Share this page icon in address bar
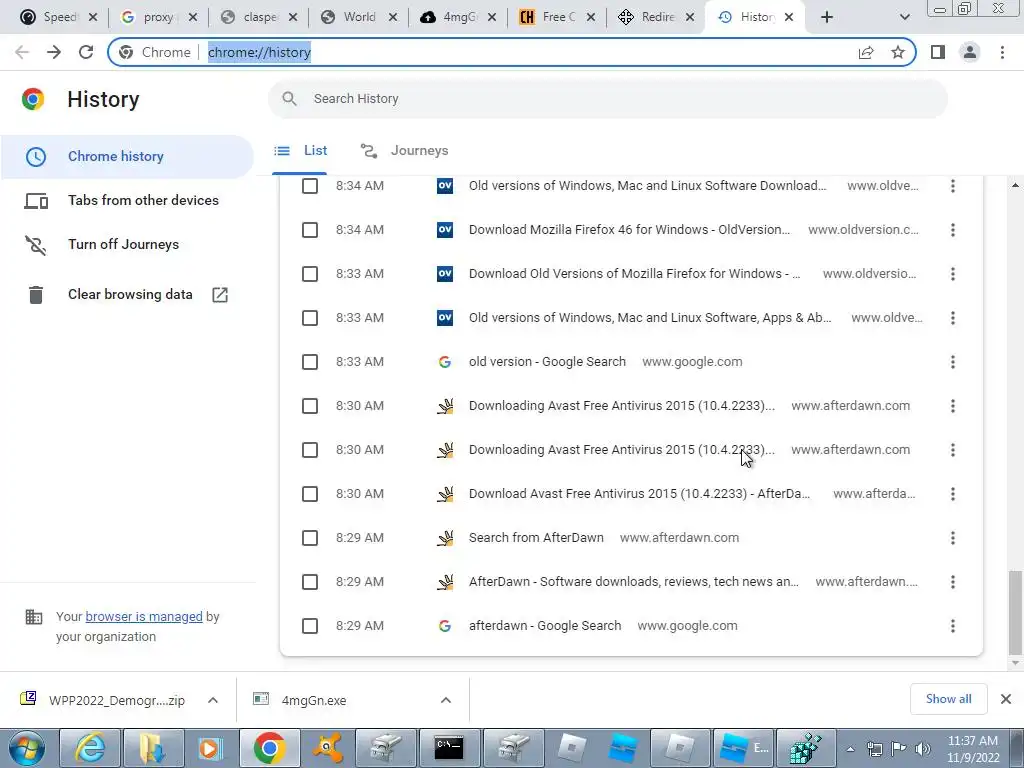This screenshot has height=768, width=1024. click(x=866, y=52)
